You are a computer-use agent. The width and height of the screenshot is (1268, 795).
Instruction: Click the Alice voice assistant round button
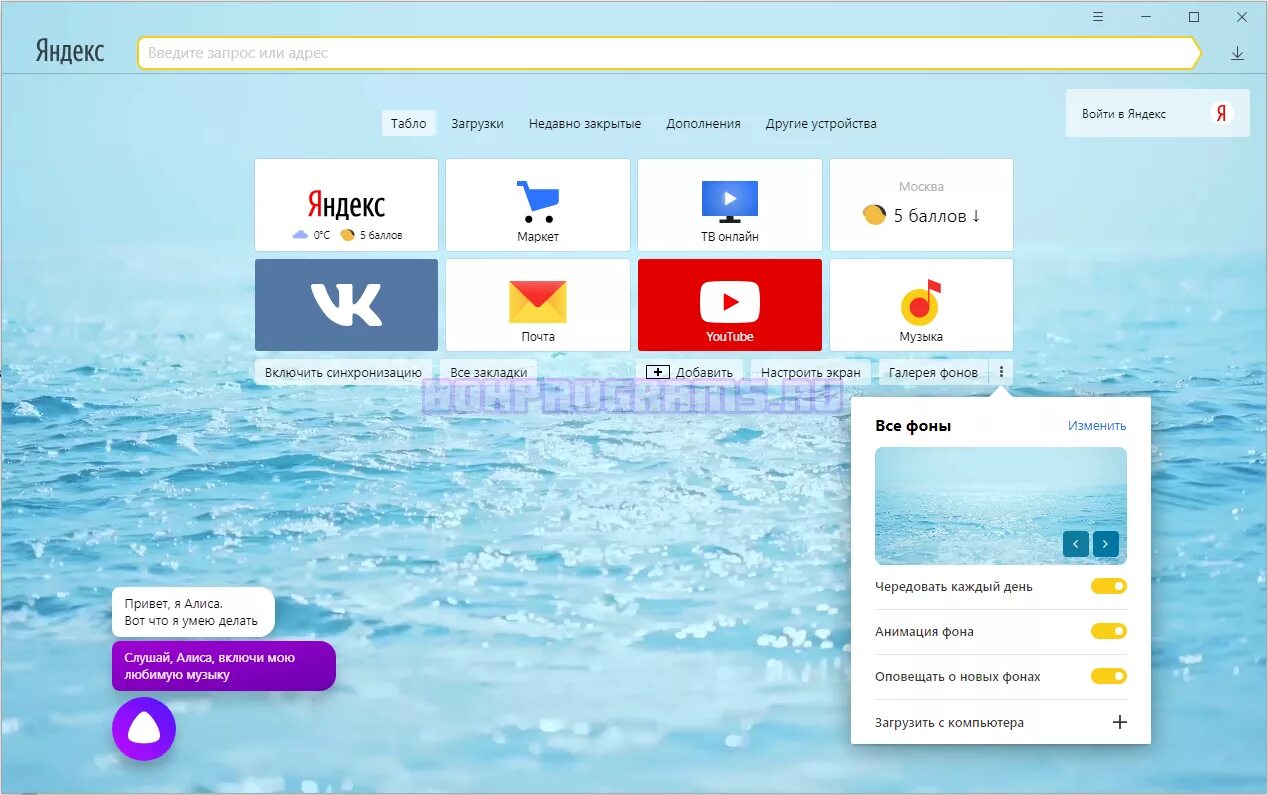(144, 729)
